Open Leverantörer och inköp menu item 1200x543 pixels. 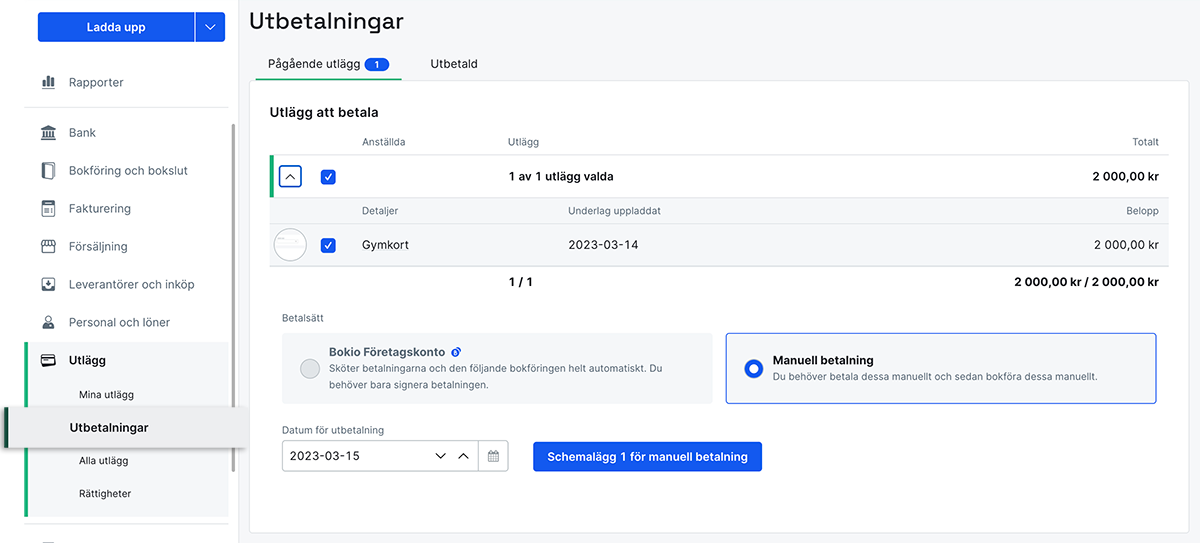pyautogui.click(x=131, y=284)
